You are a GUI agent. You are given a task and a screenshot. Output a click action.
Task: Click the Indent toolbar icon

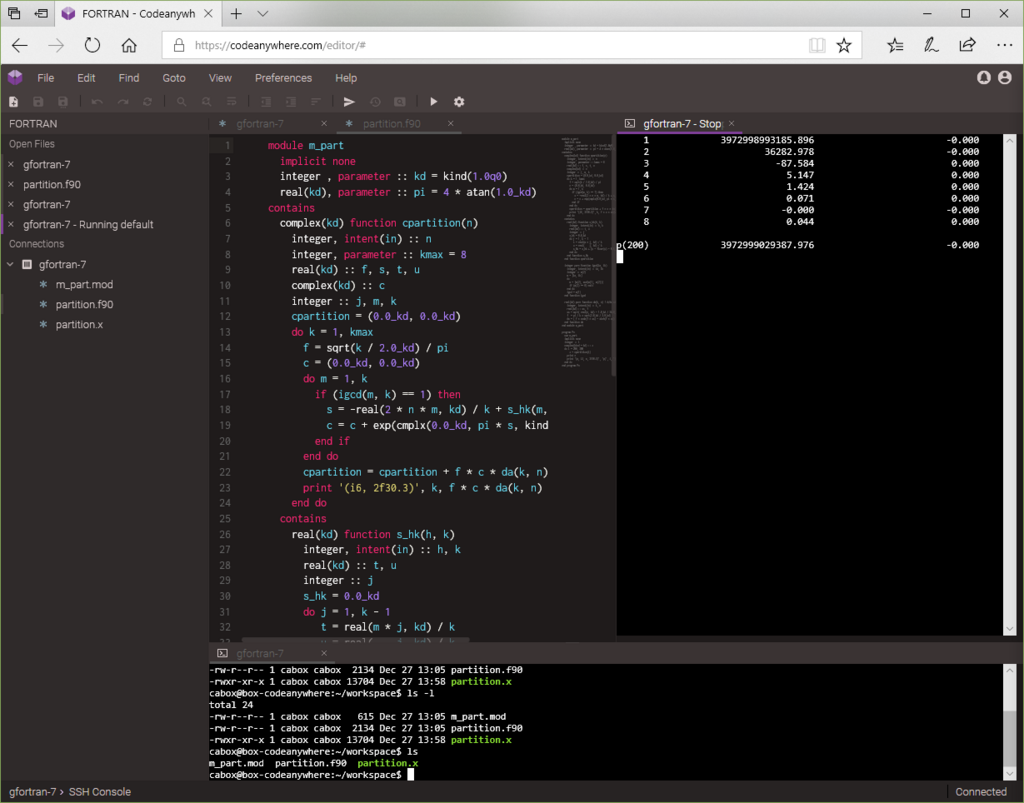pyautogui.click(x=291, y=102)
